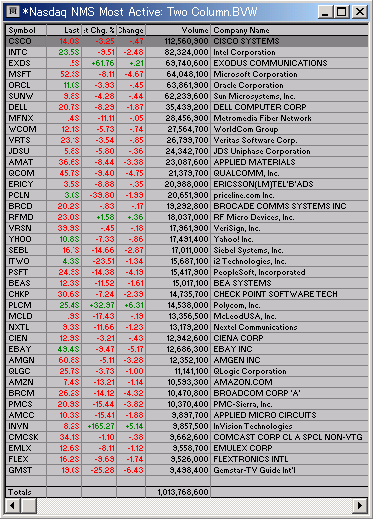Select the GMST Gemstar row

(x=187, y=470)
